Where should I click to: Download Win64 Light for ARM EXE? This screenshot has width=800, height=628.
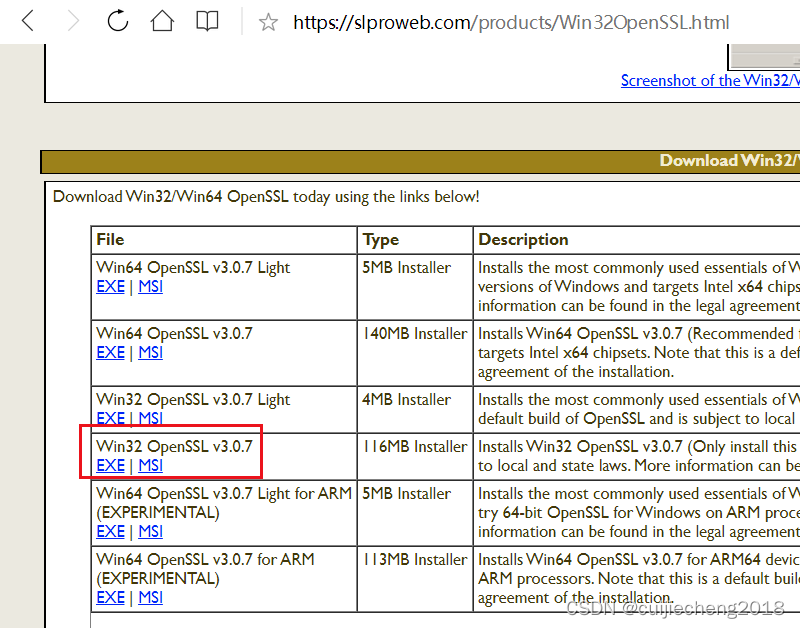pyautogui.click(x=110, y=531)
